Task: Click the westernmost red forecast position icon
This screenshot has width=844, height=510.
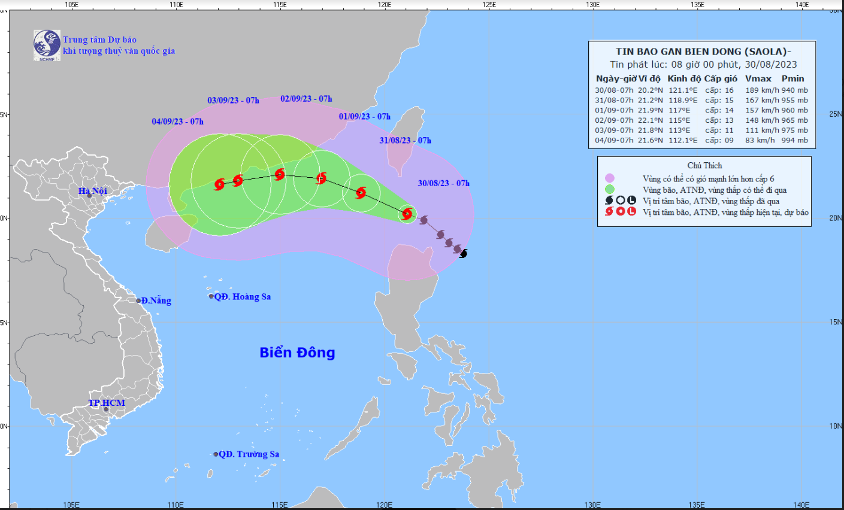Action: pyautogui.click(x=219, y=185)
